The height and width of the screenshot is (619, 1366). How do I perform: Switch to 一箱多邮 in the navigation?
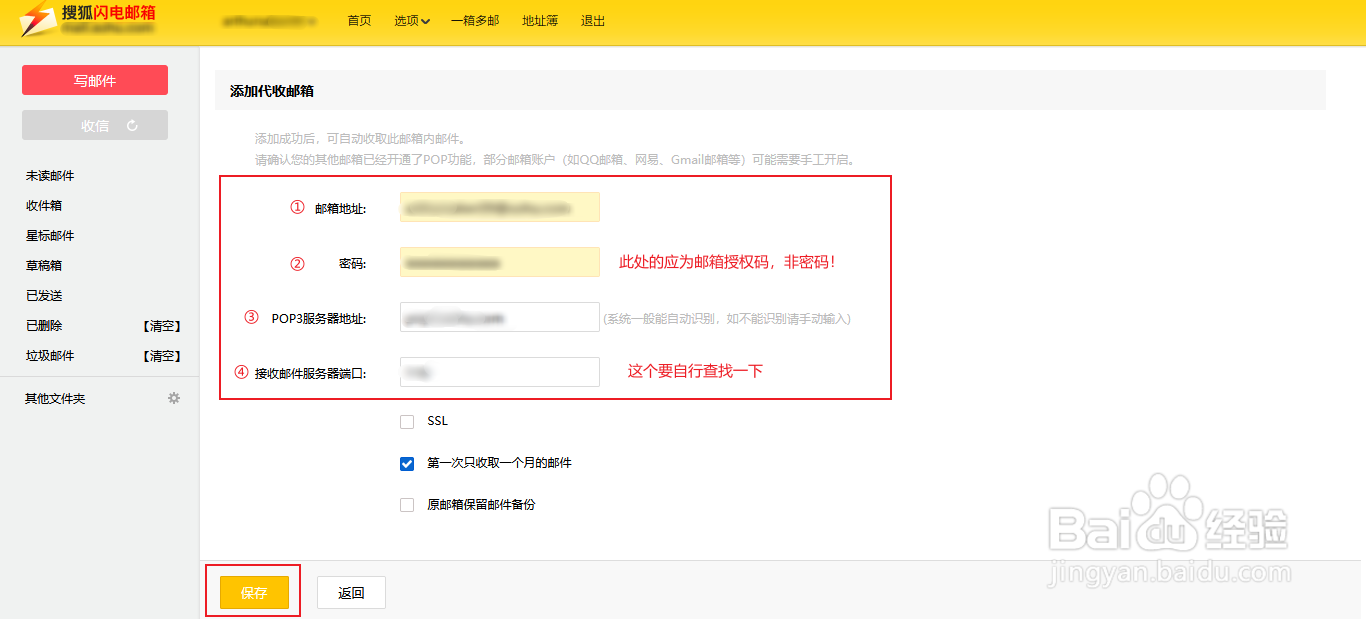point(475,20)
